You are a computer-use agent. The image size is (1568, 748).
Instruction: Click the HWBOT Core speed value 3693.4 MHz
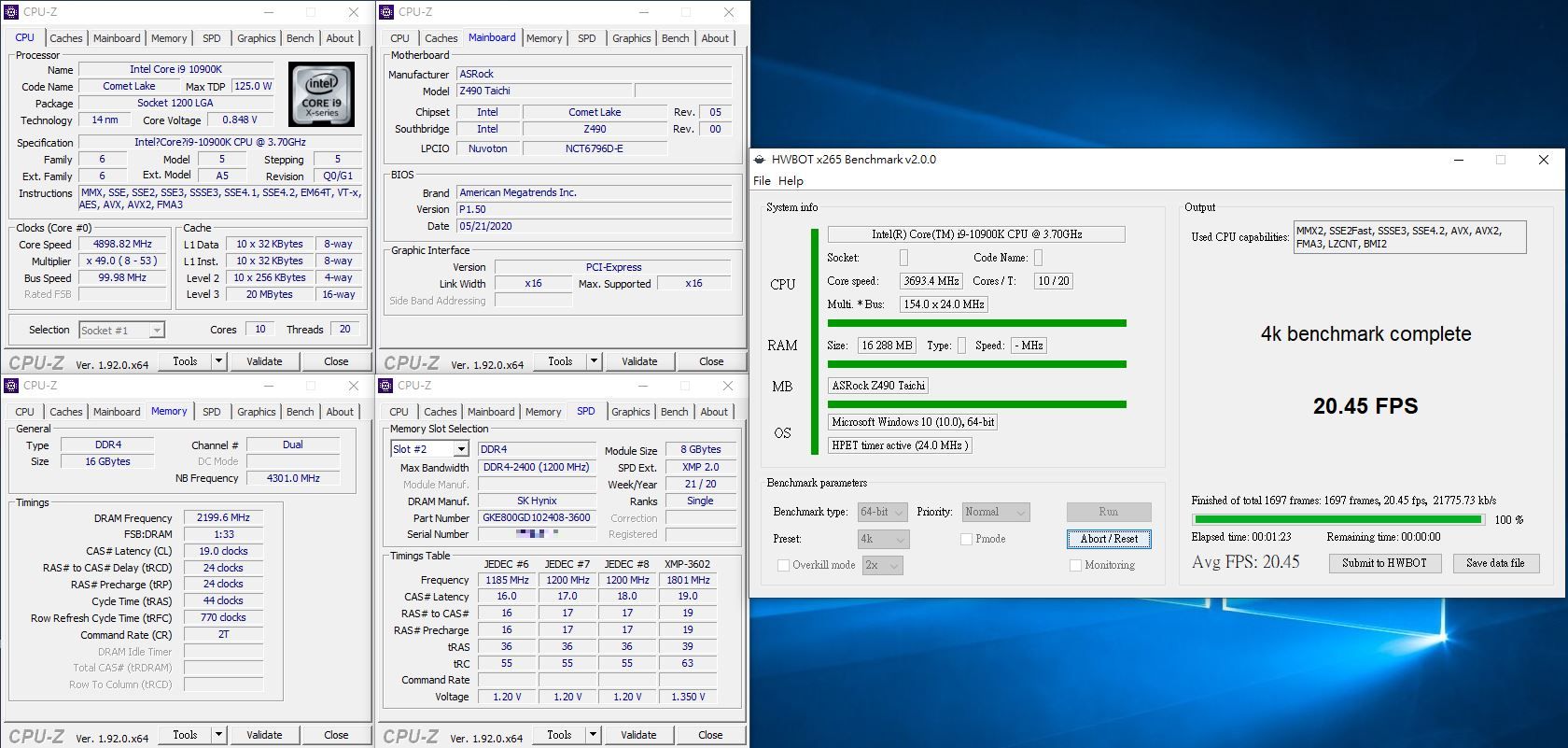click(931, 281)
